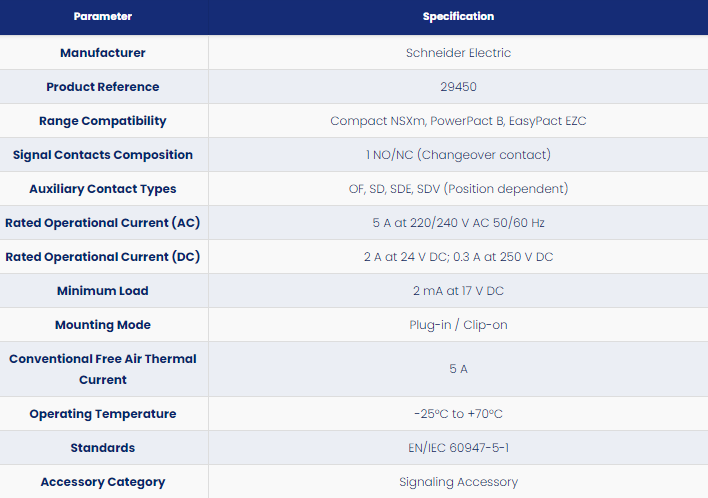Click Auxiliary Contact Types label
This screenshot has height=498, width=708.
(x=102, y=189)
